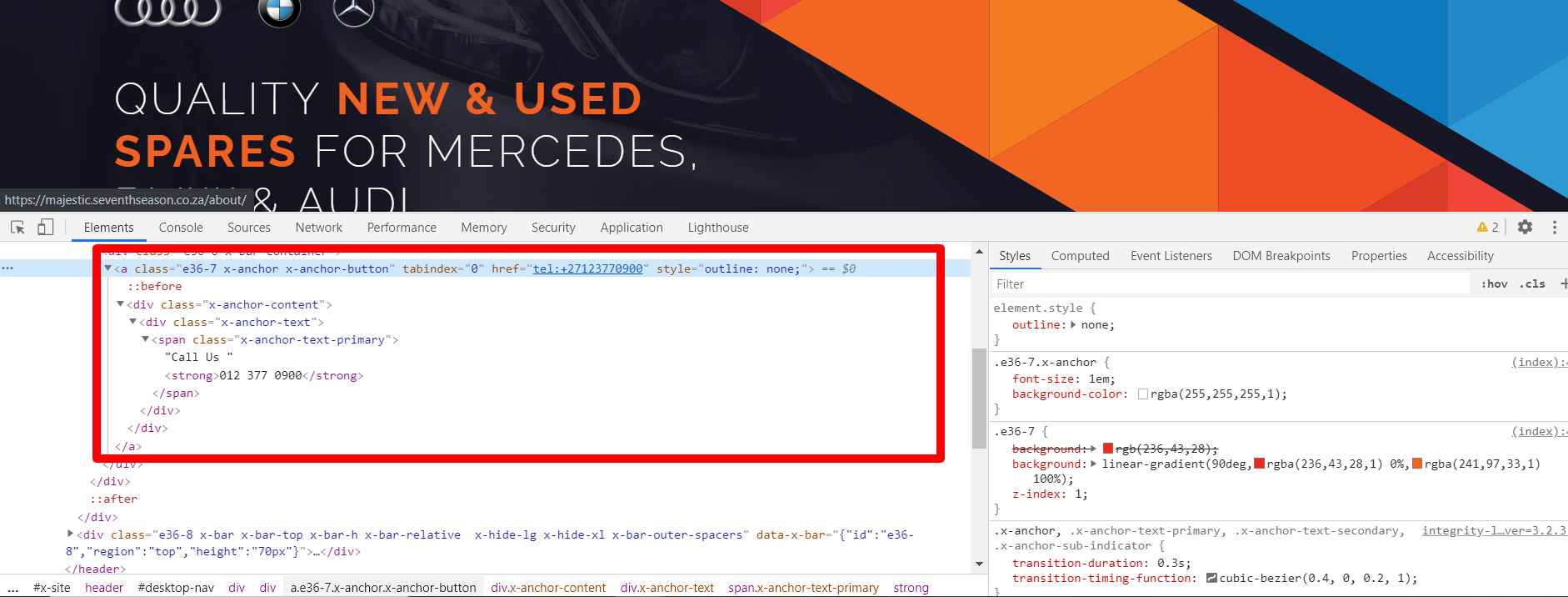Open the rgba(236,43,28,1) gradient start swatch
The height and width of the screenshot is (597, 1568).
[x=1260, y=464]
